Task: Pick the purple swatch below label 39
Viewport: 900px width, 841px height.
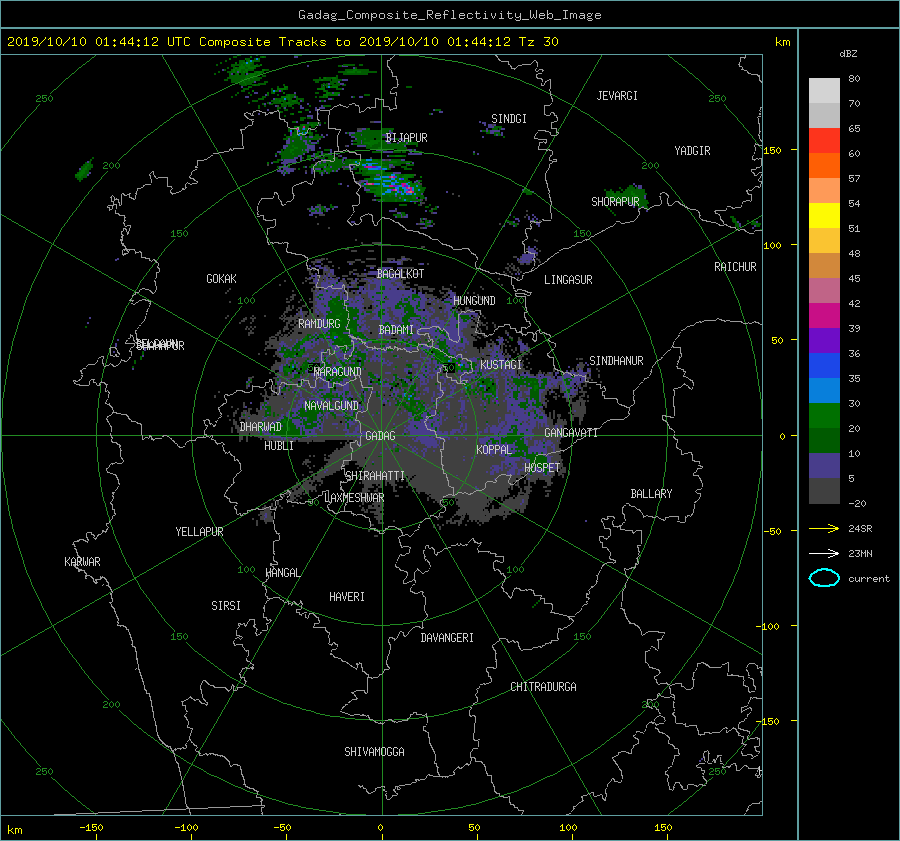Action: (x=824, y=340)
